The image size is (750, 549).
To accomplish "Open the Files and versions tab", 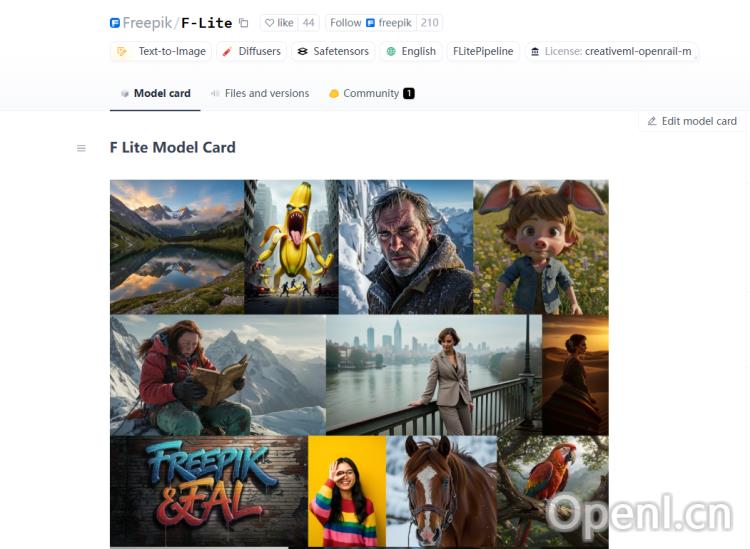I will point(260,93).
